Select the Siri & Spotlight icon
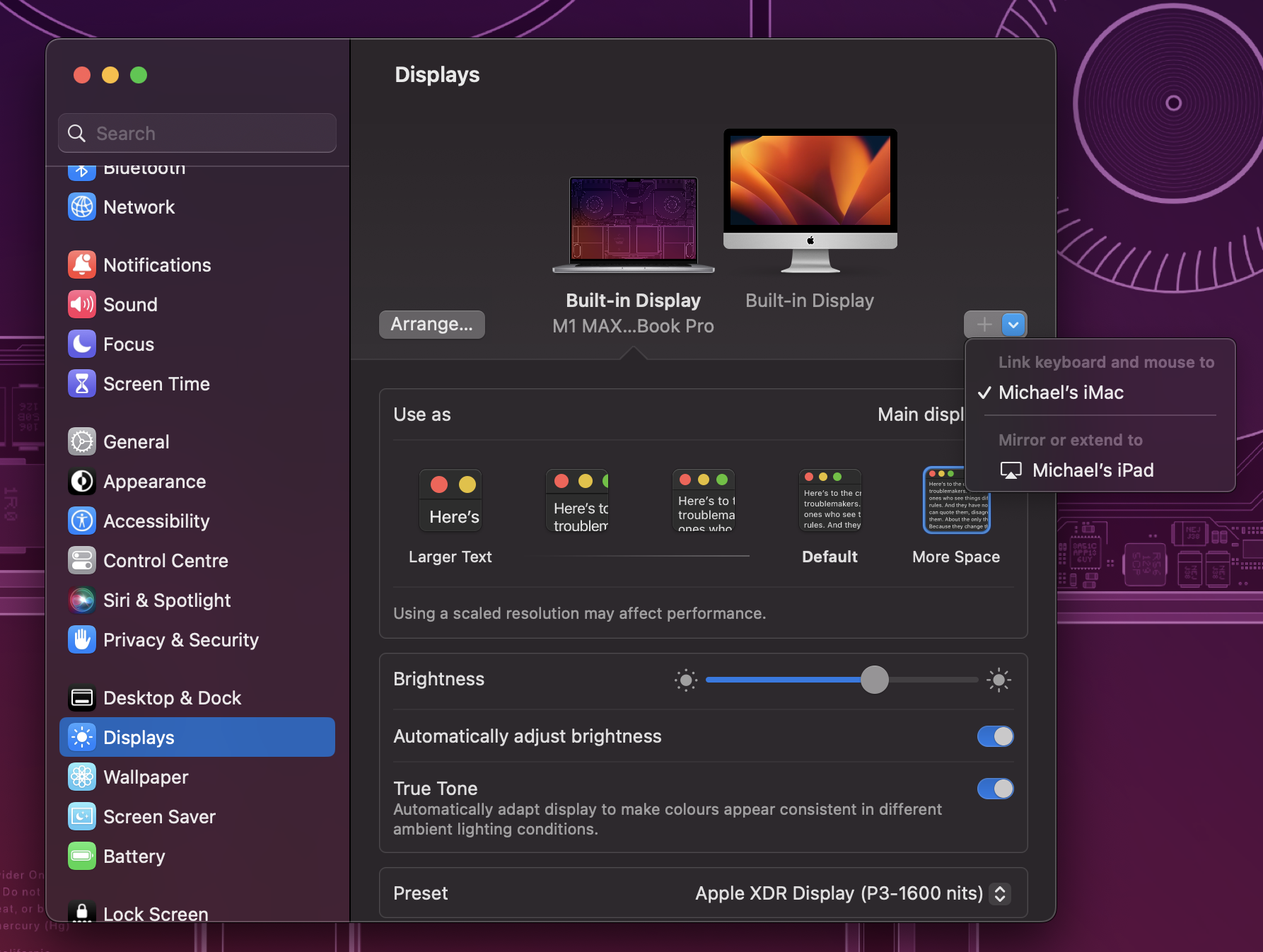 tap(82, 600)
